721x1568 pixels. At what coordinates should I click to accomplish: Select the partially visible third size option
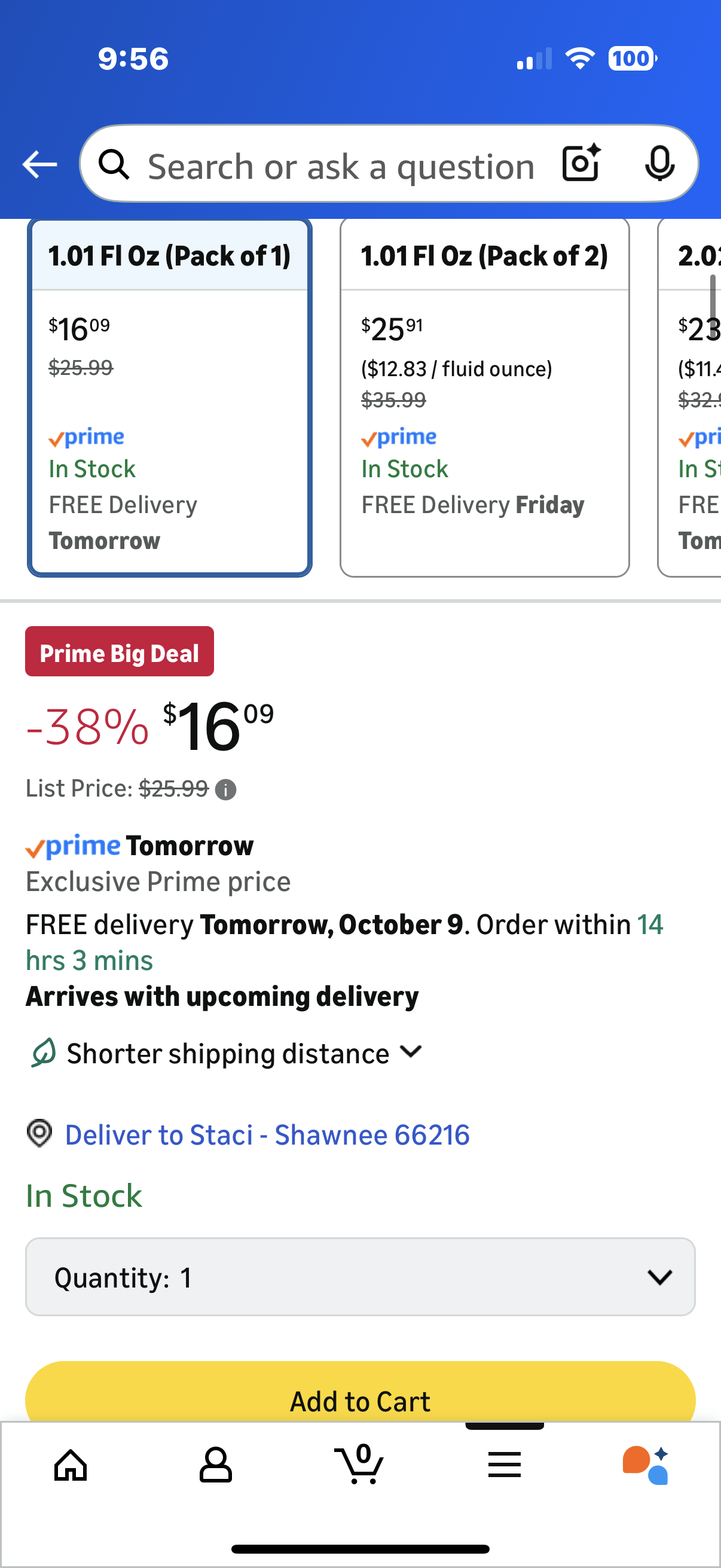click(693, 397)
